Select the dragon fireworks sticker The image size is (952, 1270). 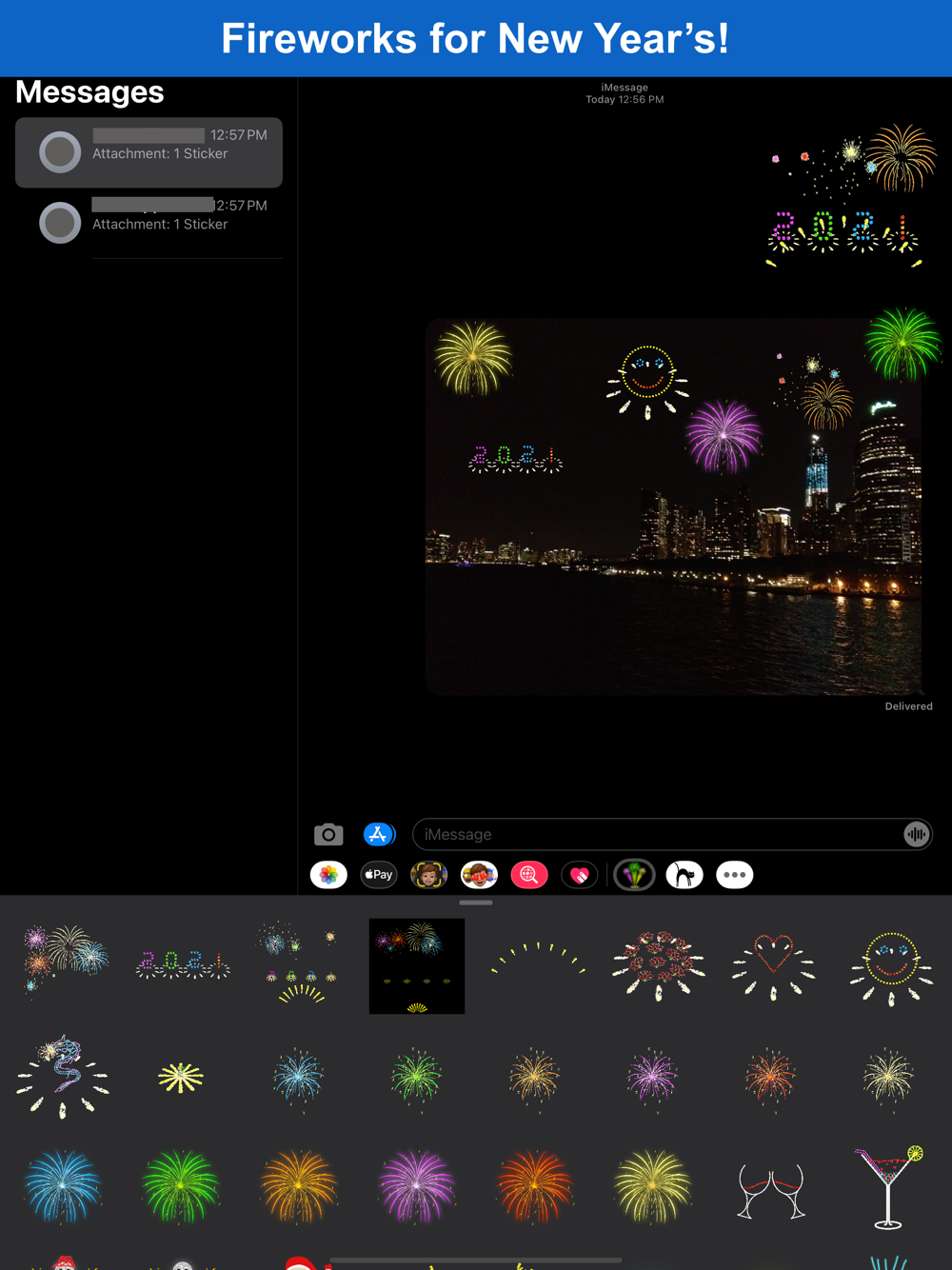pyautogui.click(x=63, y=1076)
